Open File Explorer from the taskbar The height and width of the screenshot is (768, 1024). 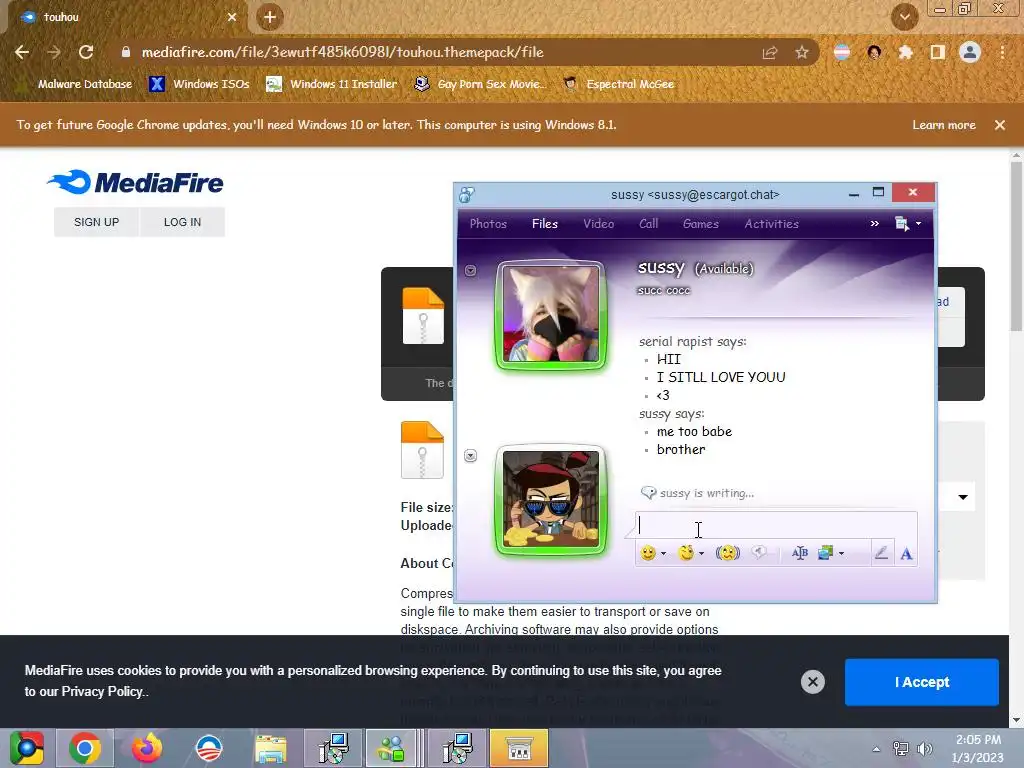coord(270,748)
